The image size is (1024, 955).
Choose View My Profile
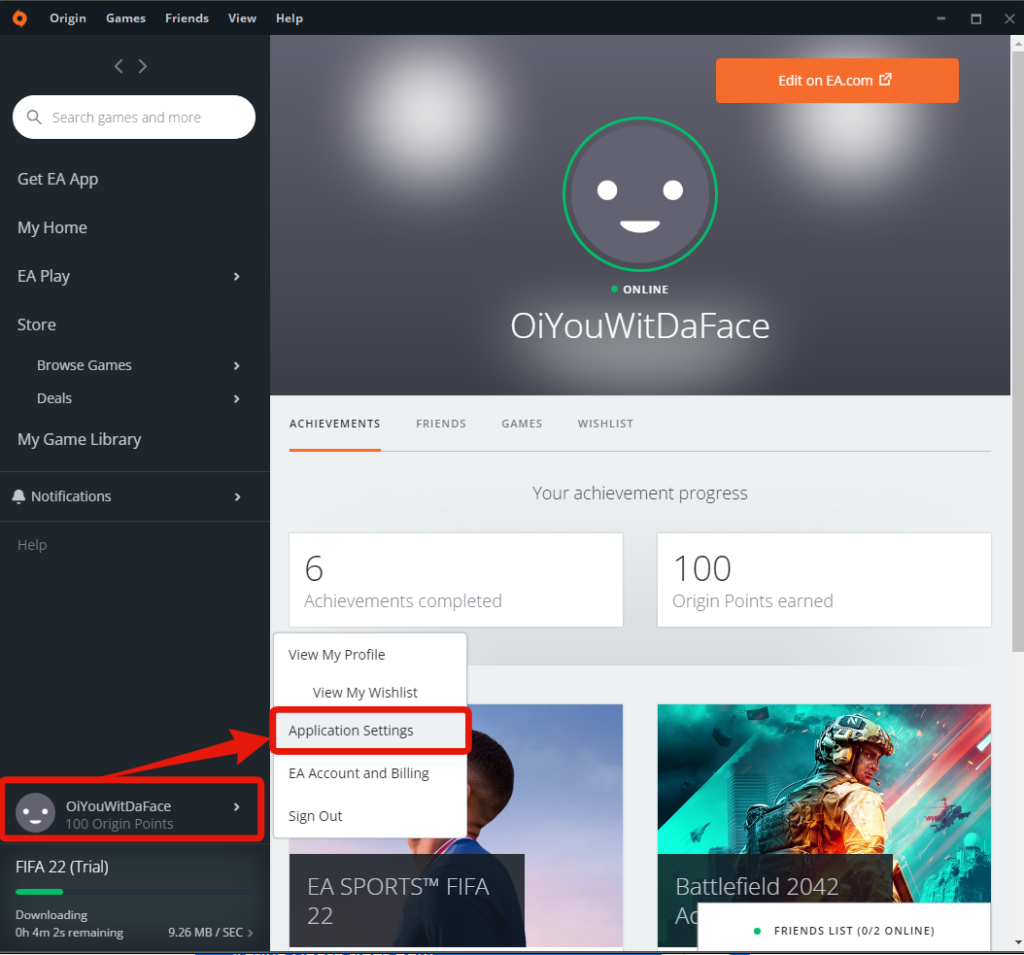337,655
